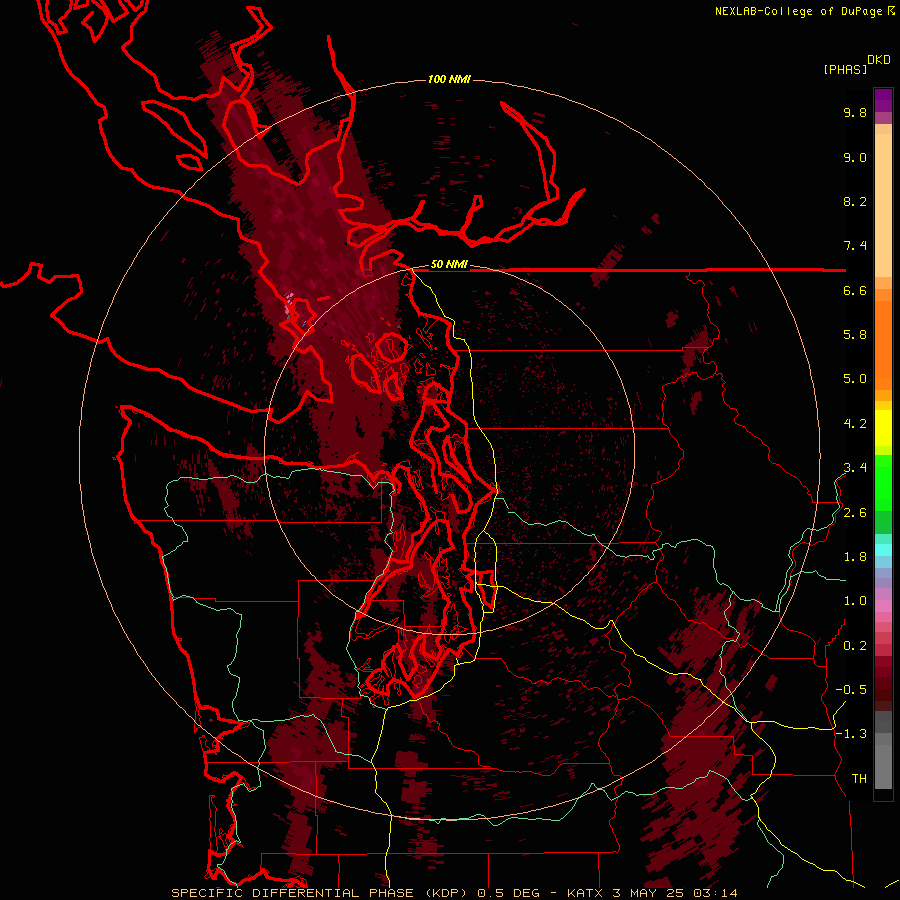This screenshot has height=900, width=900.
Task: Click the 03:14 timestamp
Action: [715, 893]
